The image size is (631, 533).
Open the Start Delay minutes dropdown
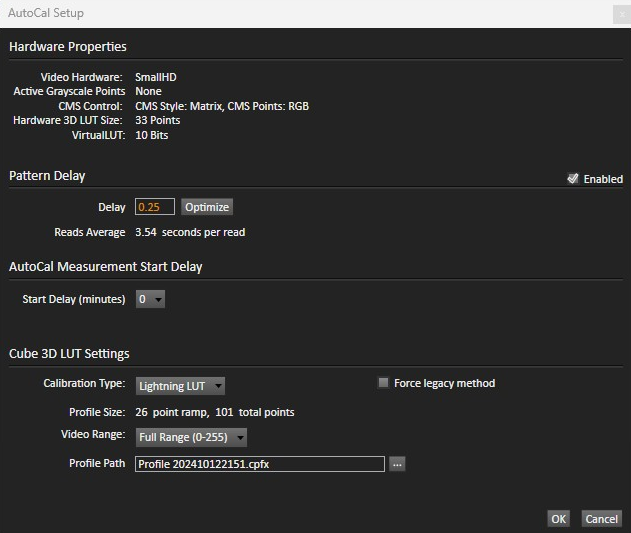point(150,299)
